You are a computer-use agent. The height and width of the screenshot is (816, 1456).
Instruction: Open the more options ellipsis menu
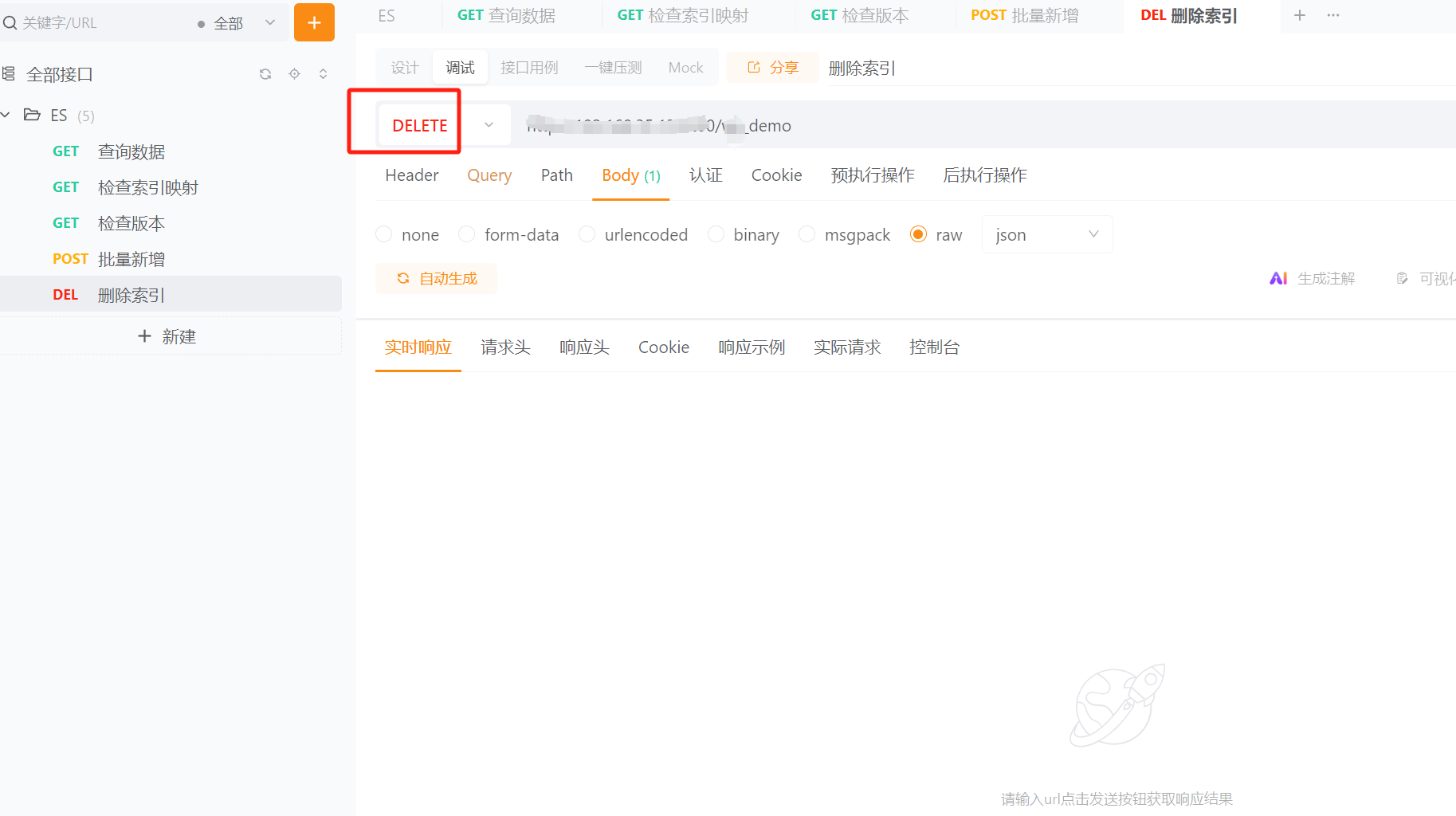click(1332, 15)
